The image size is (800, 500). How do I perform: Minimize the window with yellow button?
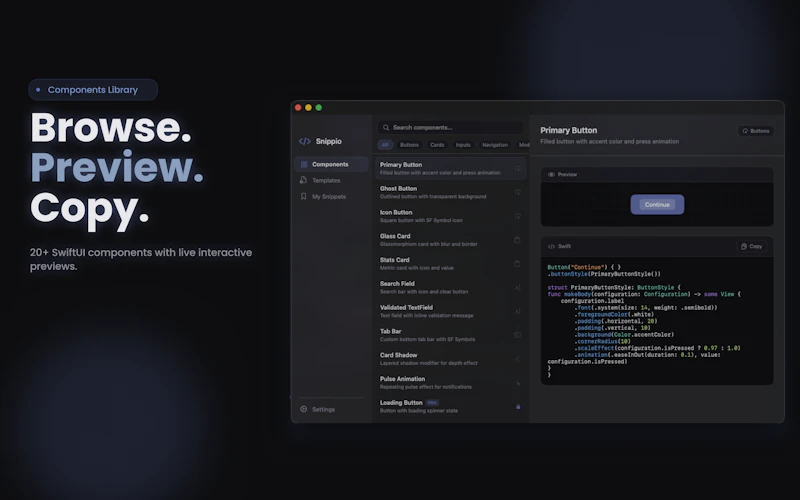tap(308, 108)
